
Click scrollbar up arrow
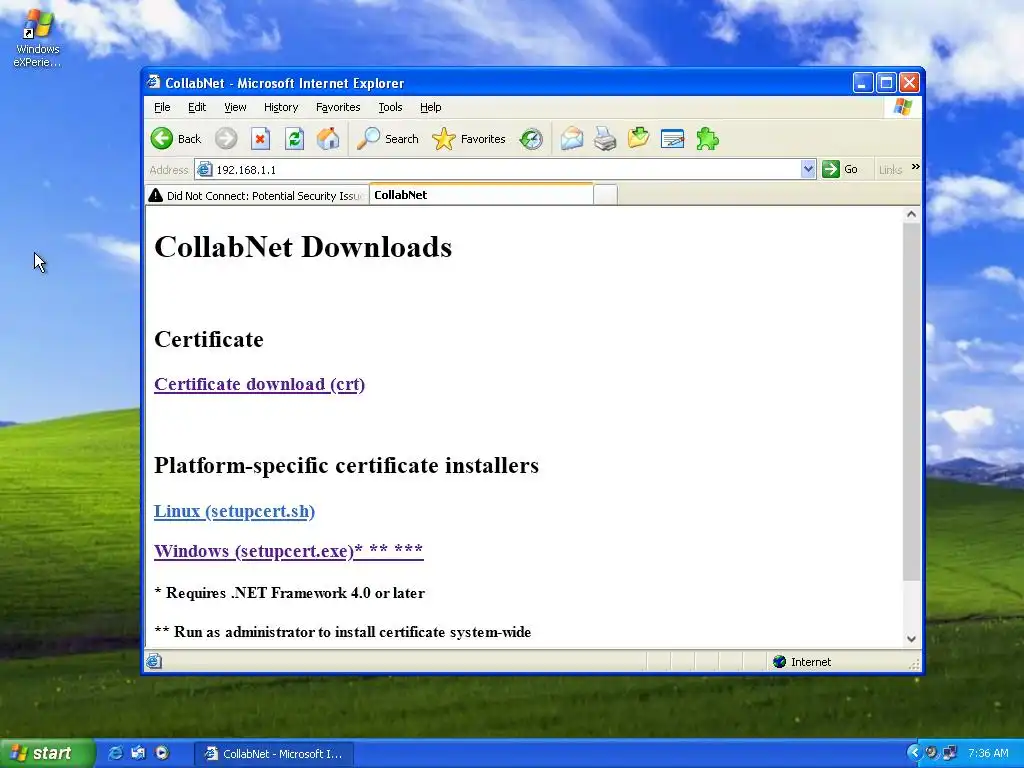[x=912, y=214]
